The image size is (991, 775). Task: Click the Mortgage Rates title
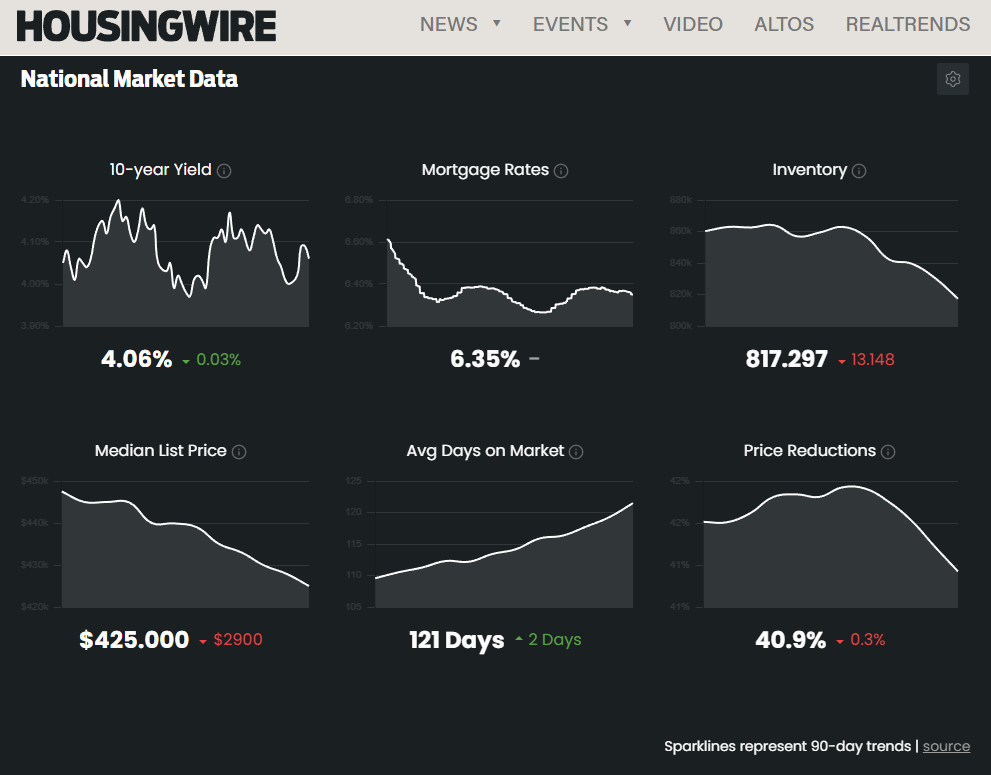pos(485,170)
